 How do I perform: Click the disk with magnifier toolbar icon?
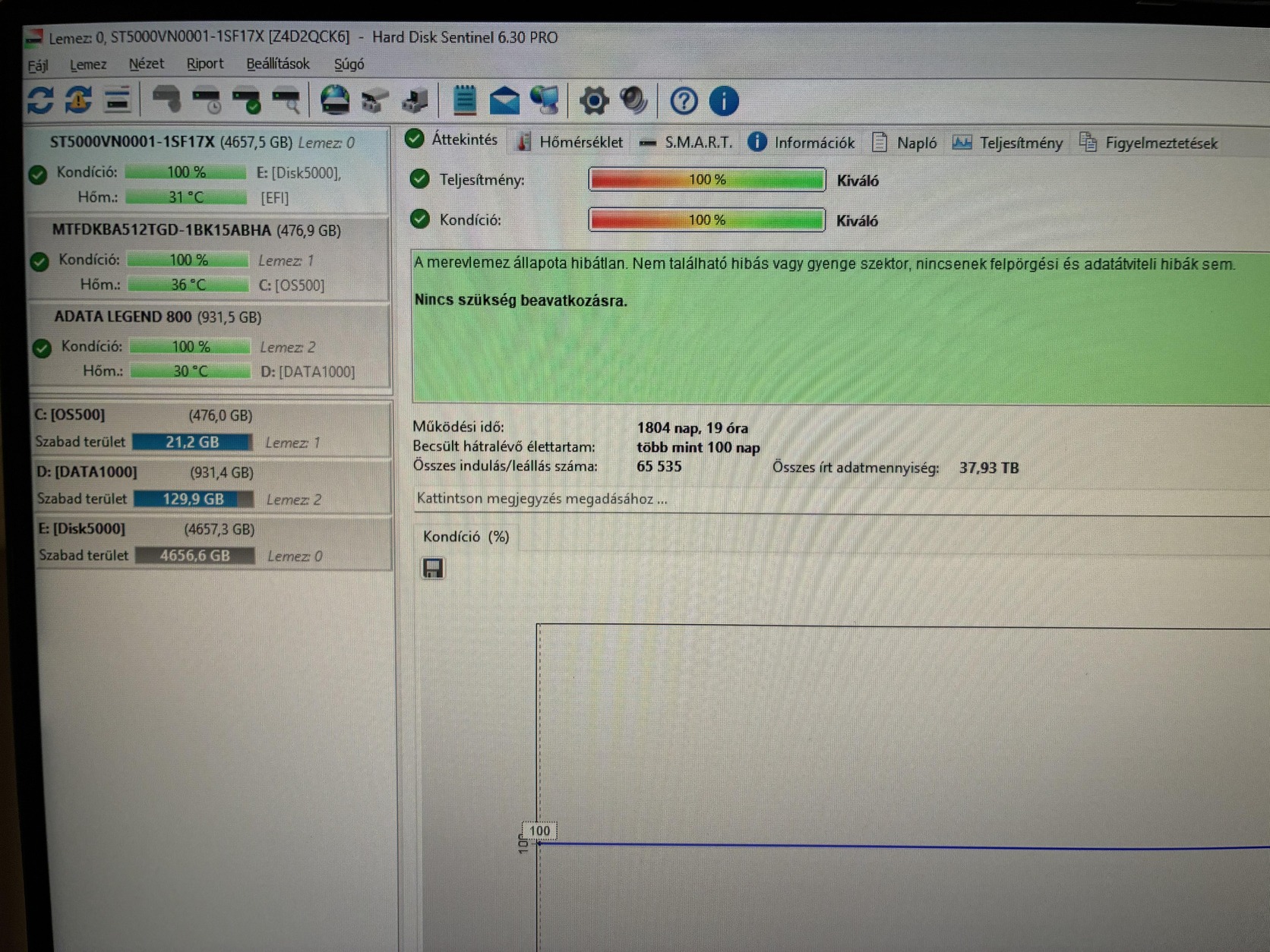point(286,100)
